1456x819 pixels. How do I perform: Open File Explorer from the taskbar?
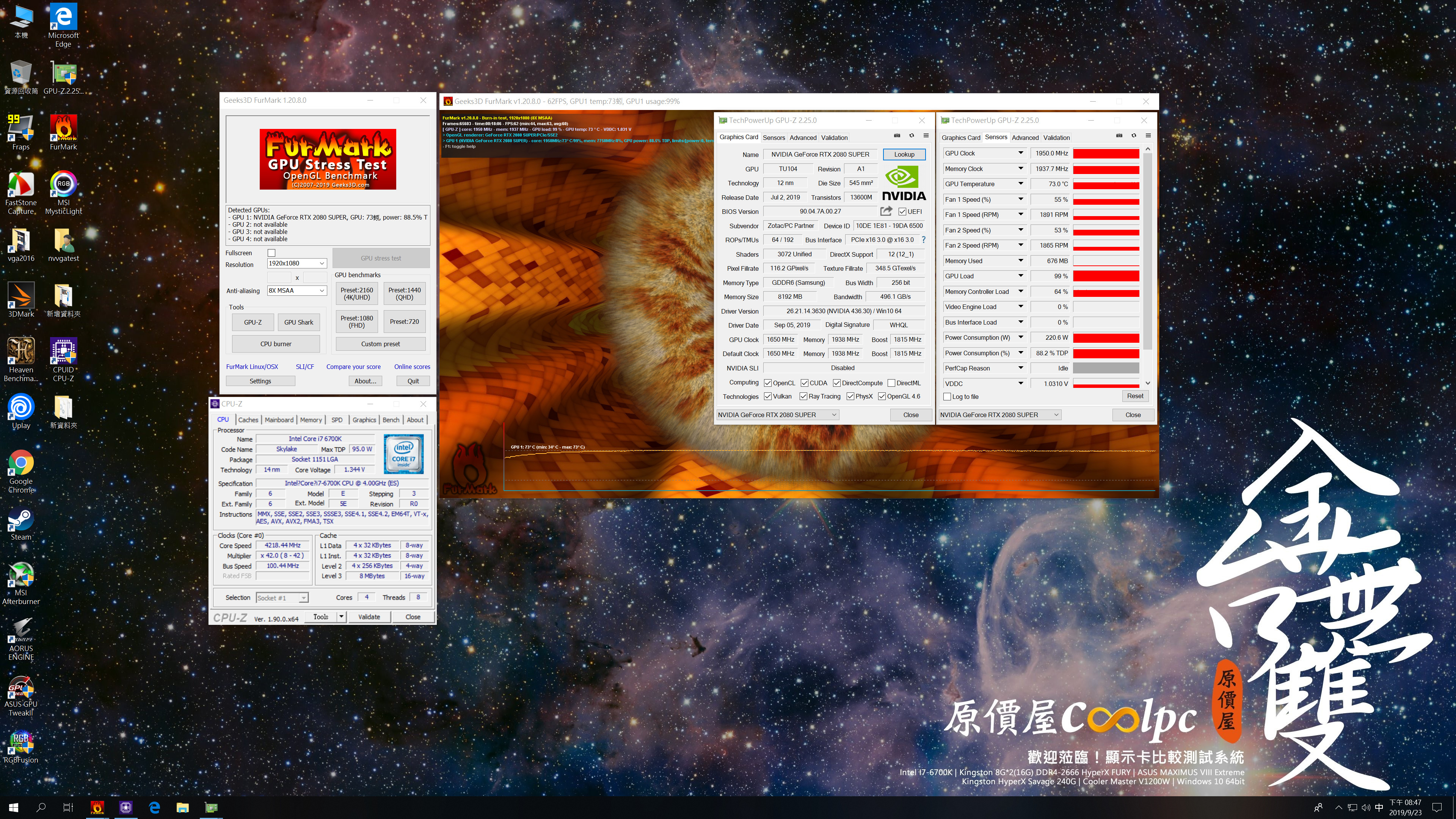[182, 807]
